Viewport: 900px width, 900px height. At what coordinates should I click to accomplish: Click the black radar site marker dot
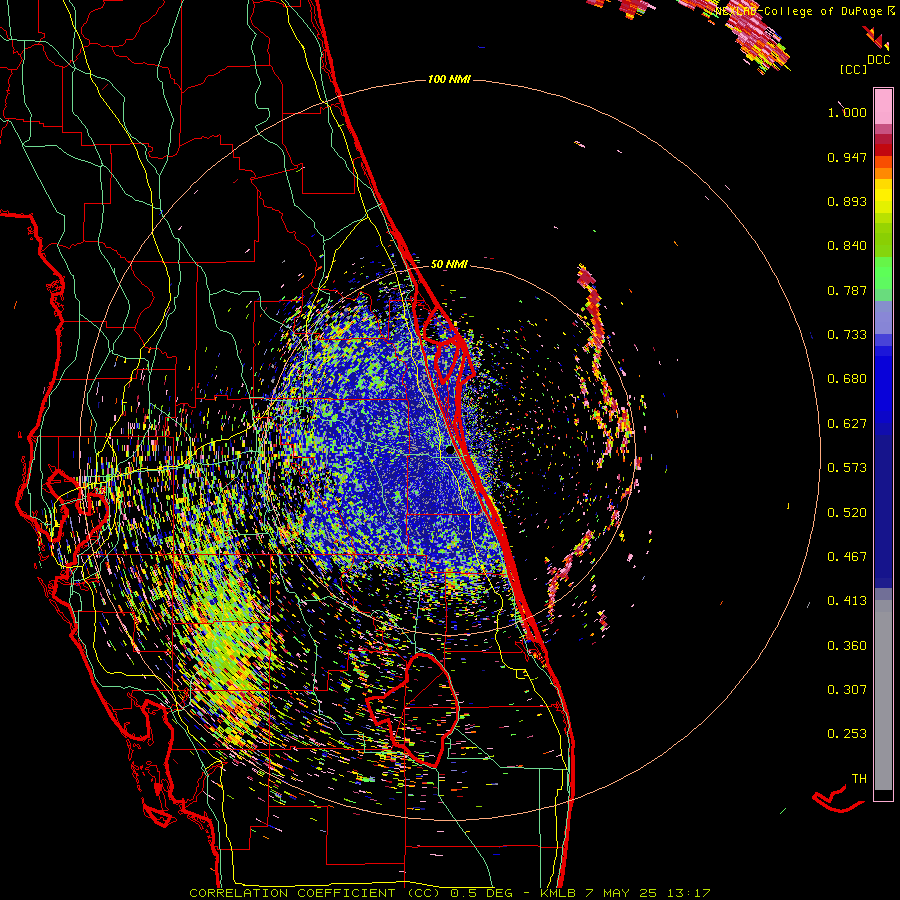[x=449, y=451]
